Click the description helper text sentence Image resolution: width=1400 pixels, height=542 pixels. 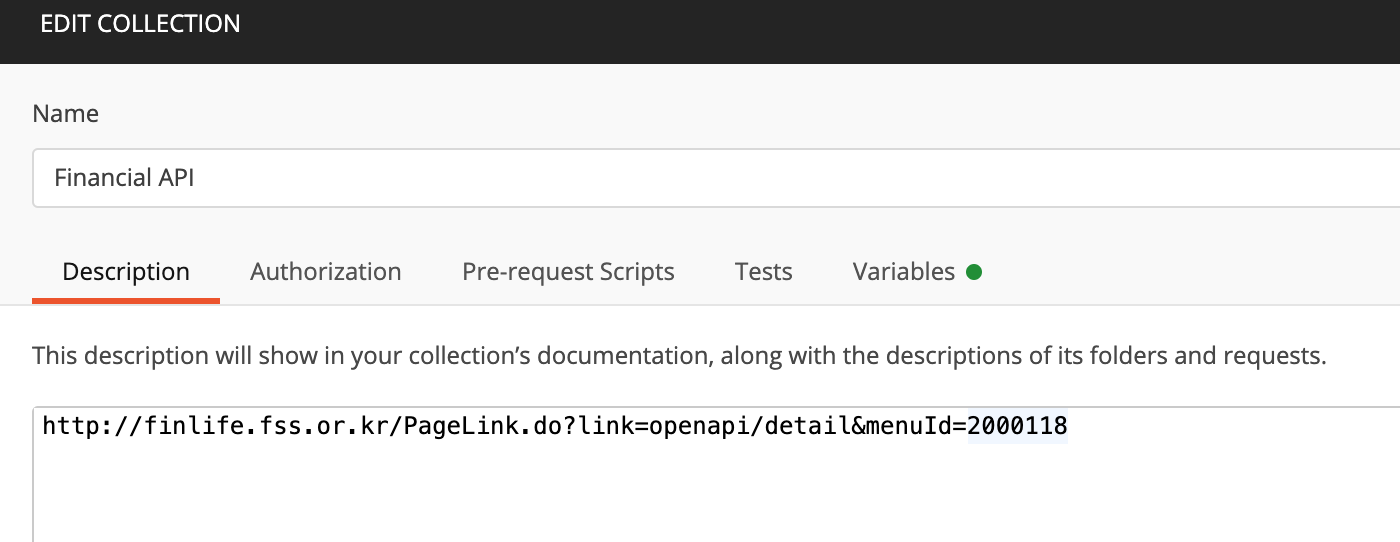click(x=680, y=355)
